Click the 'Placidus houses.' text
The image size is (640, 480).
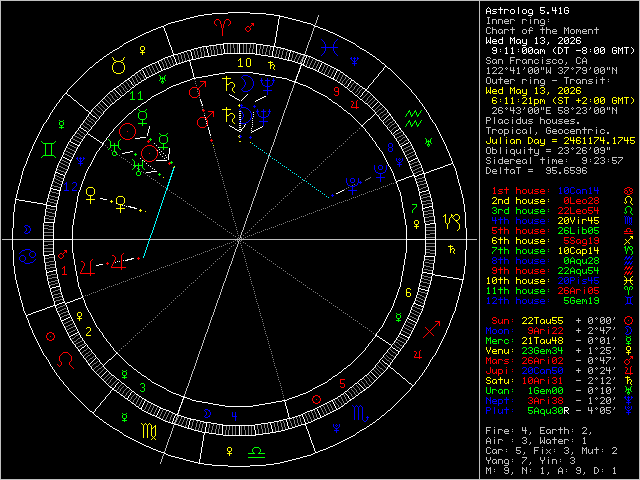click(533, 121)
